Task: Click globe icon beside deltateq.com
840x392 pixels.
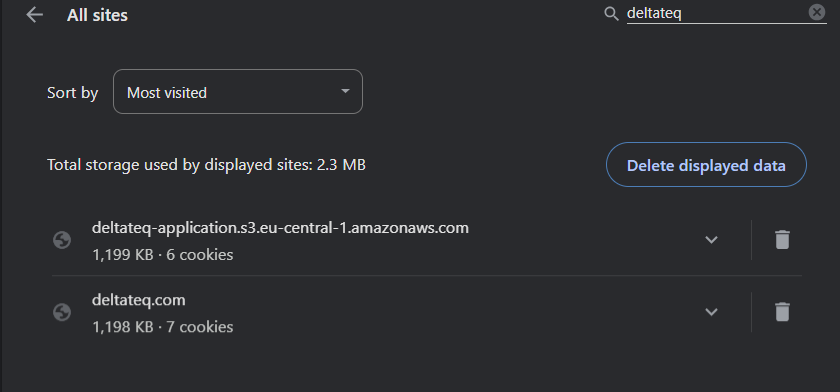Action: pyautogui.click(x=62, y=313)
